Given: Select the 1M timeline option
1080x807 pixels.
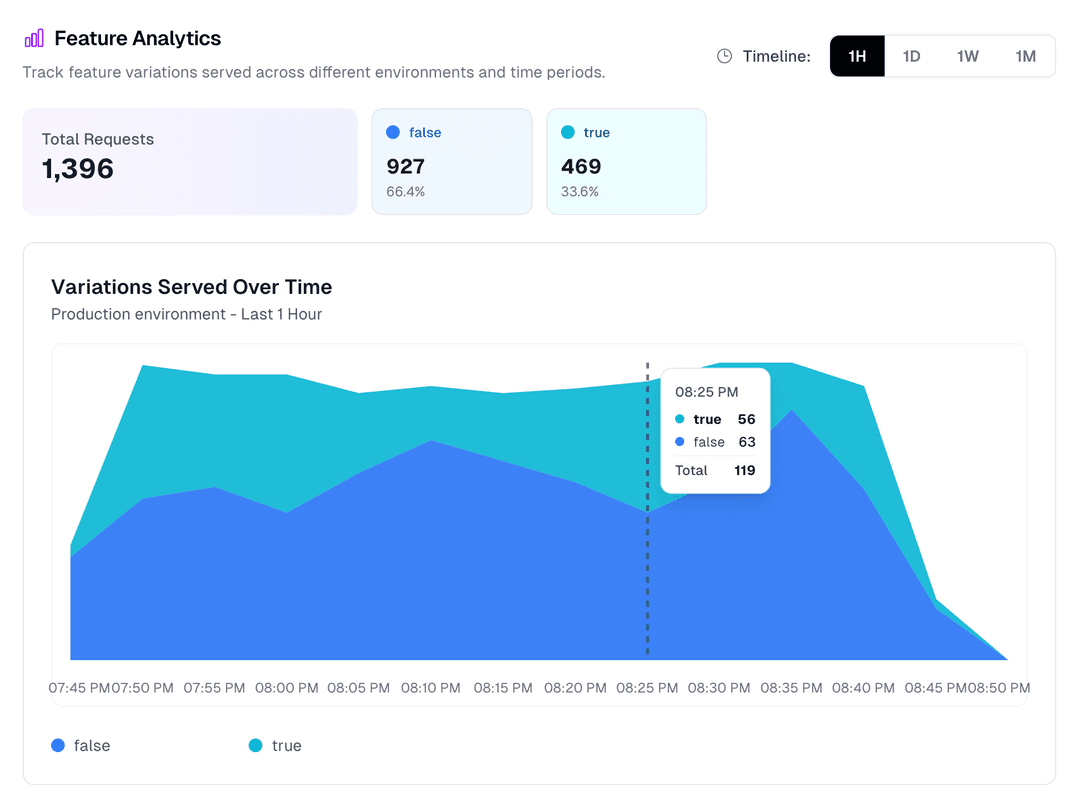Looking at the screenshot, I should [x=1026, y=56].
